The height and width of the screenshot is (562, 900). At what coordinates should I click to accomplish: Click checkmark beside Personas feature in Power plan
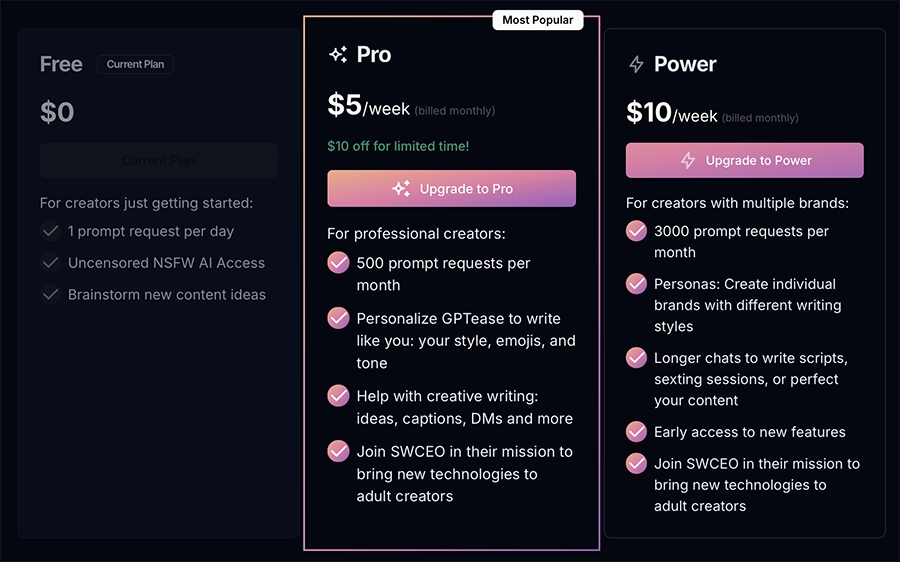[636, 284]
